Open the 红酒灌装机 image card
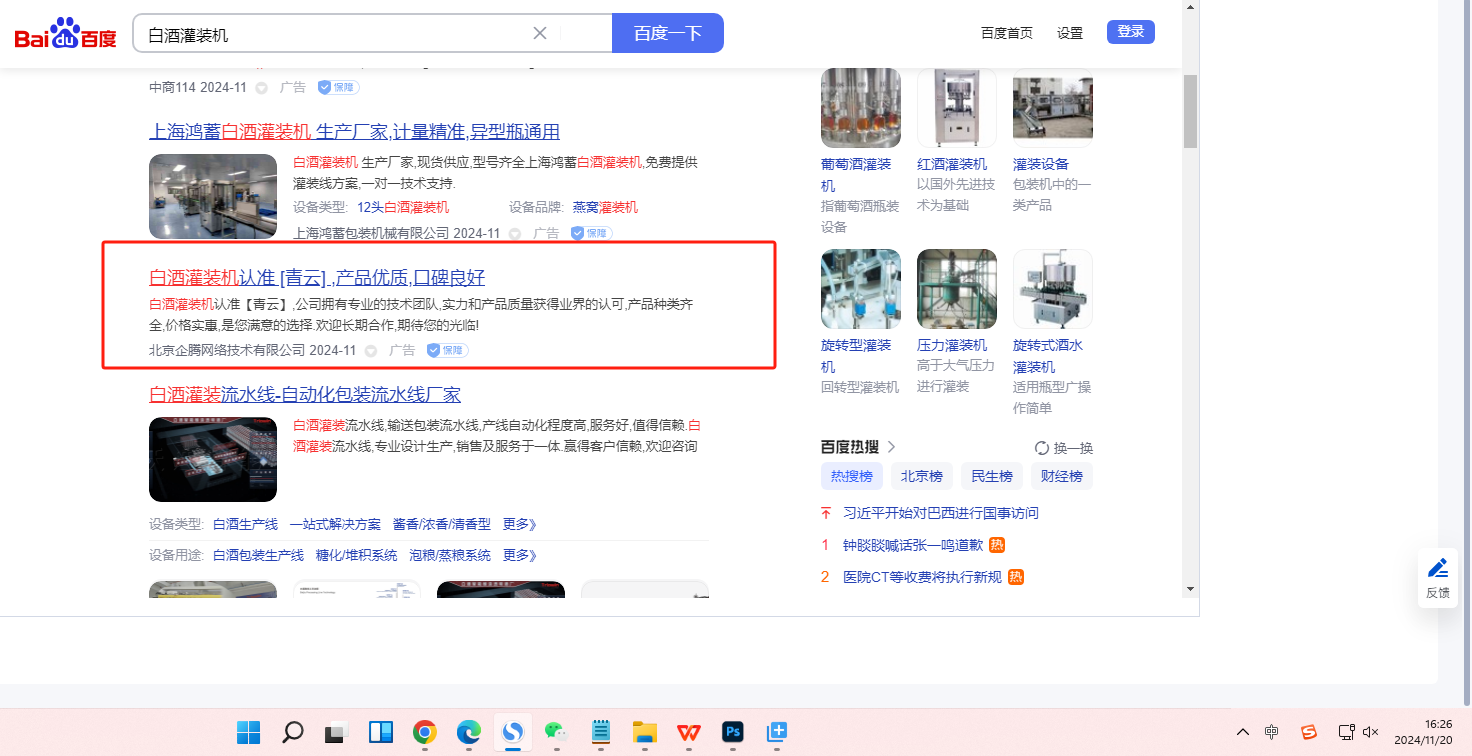Viewport: 1472px width, 756px height. pyautogui.click(x=956, y=108)
